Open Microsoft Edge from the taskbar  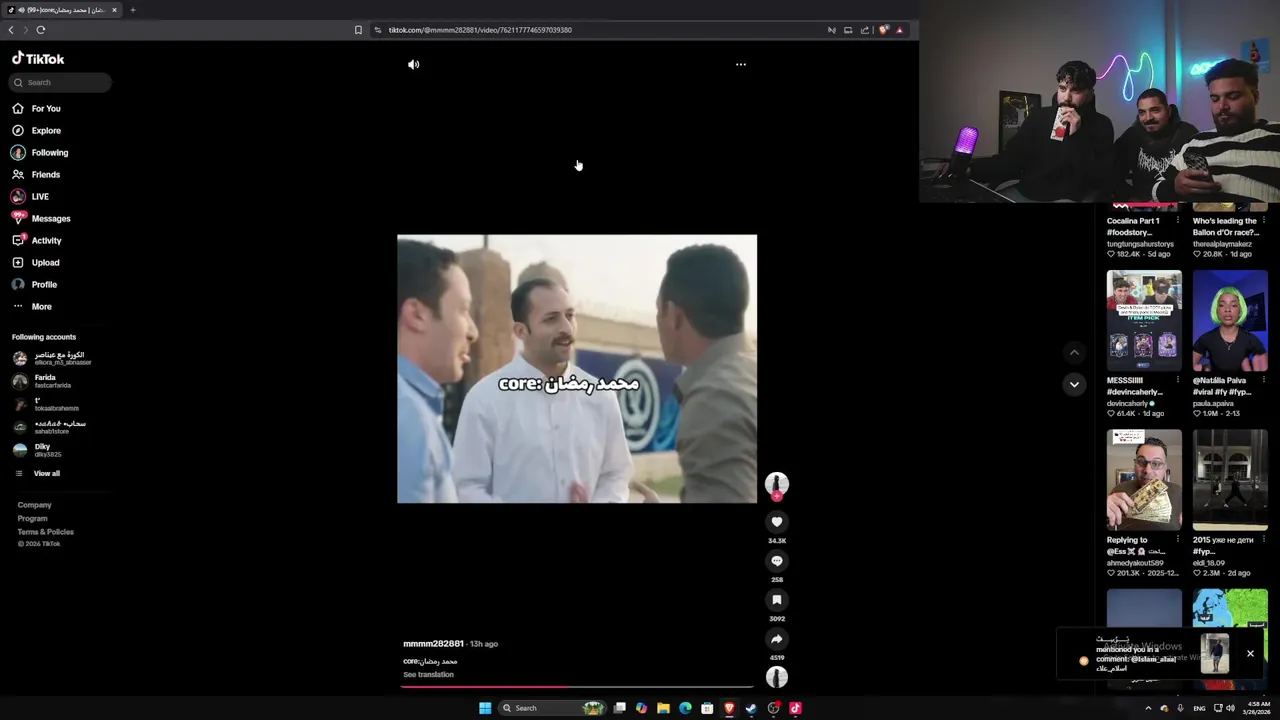[x=685, y=708]
